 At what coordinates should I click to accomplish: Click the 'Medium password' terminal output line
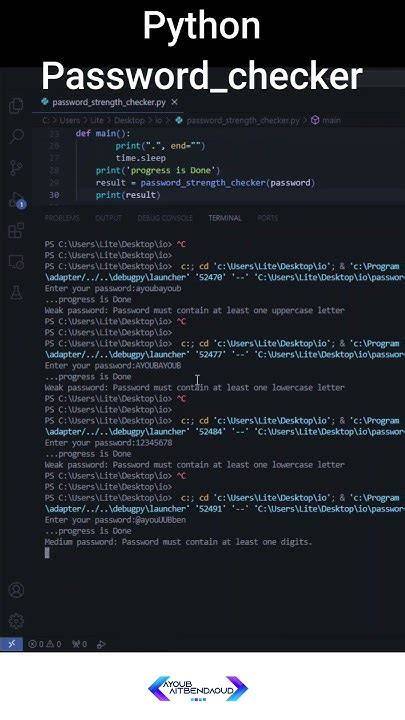(178, 542)
